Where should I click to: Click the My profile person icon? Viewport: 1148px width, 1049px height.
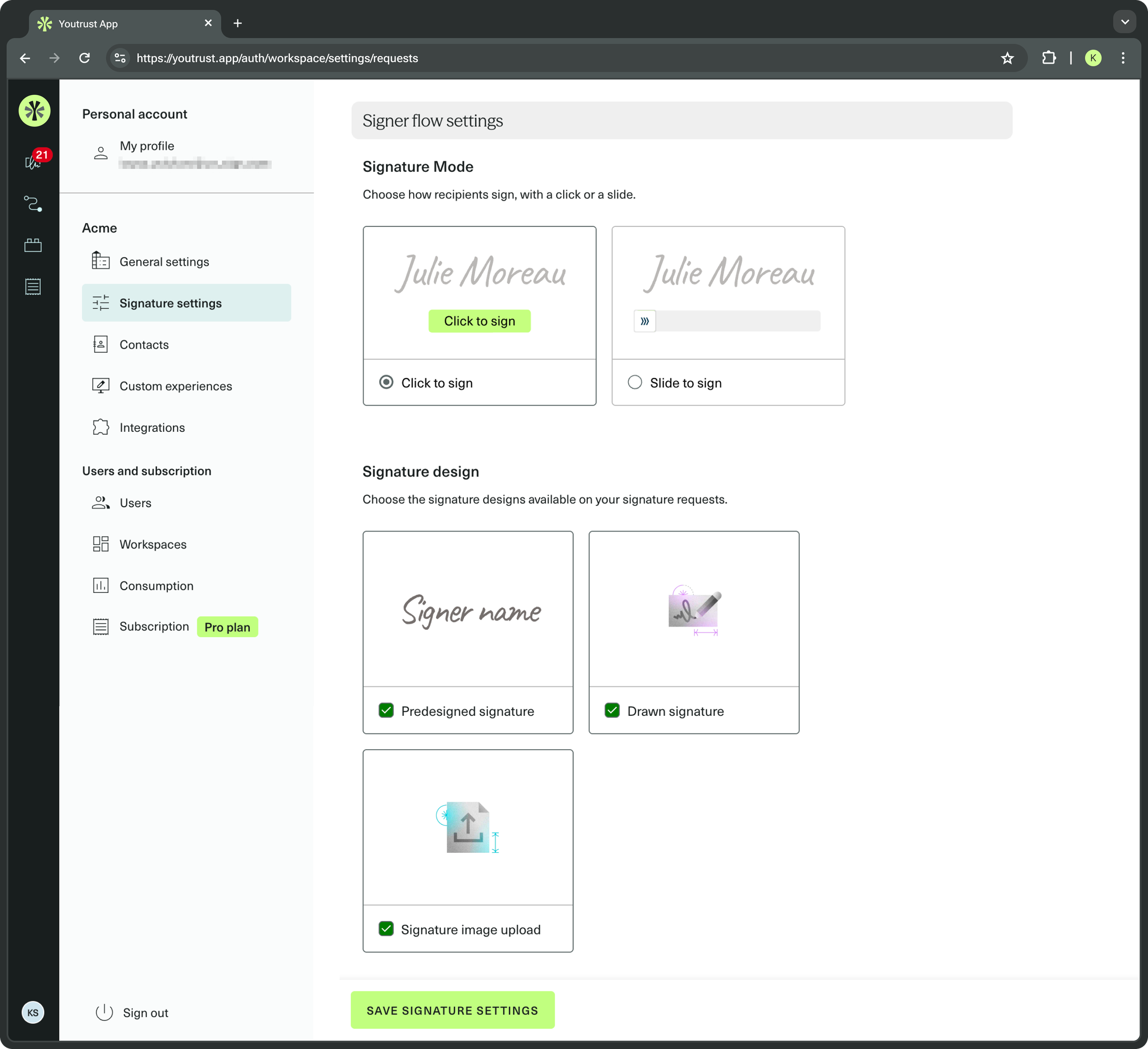pyautogui.click(x=101, y=153)
